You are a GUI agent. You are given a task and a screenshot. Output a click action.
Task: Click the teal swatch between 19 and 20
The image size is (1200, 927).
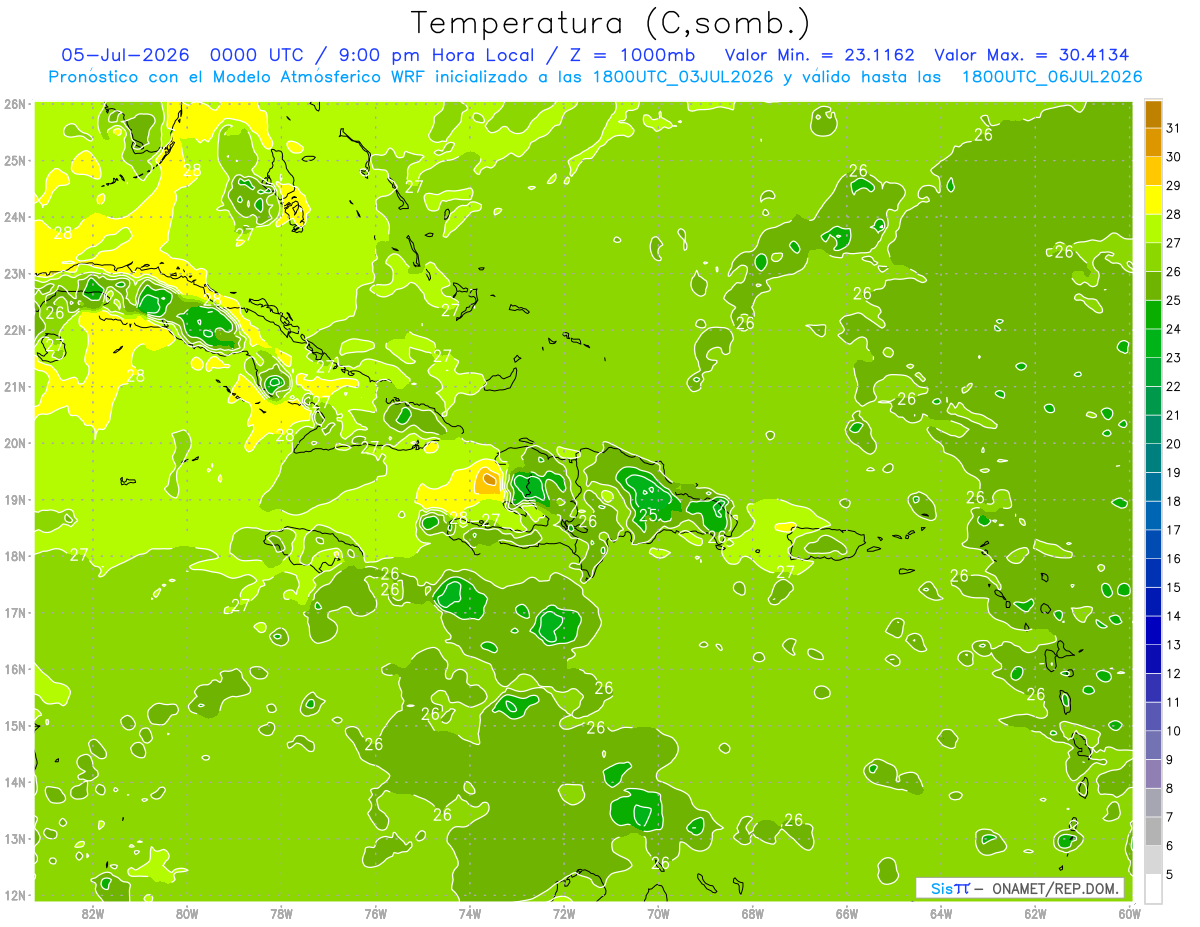pyautogui.click(x=1153, y=459)
